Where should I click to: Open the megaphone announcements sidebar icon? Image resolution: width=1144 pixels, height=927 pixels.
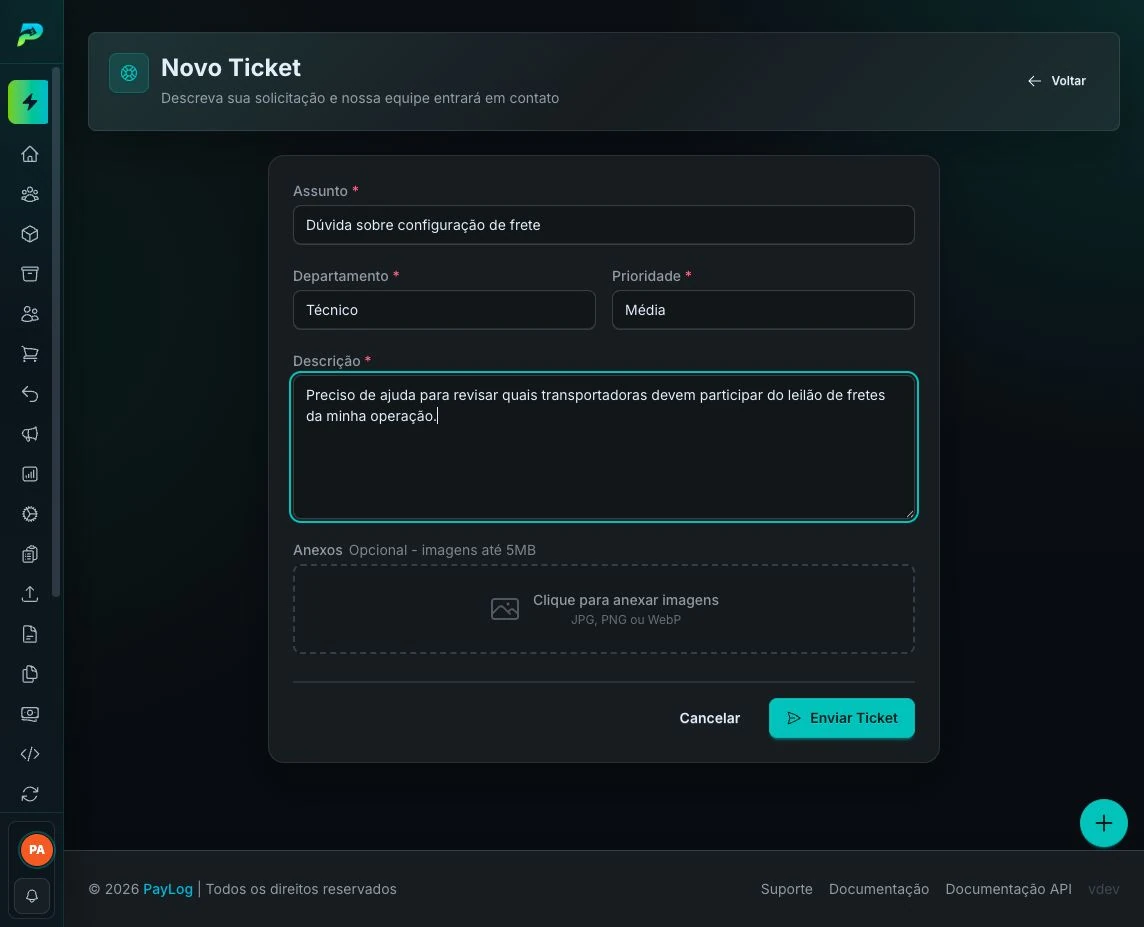[x=30, y=434]
